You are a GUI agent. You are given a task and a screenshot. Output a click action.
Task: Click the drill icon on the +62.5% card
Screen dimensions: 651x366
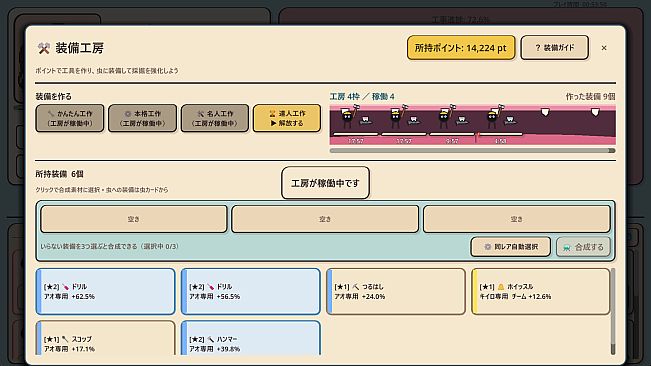66,287
